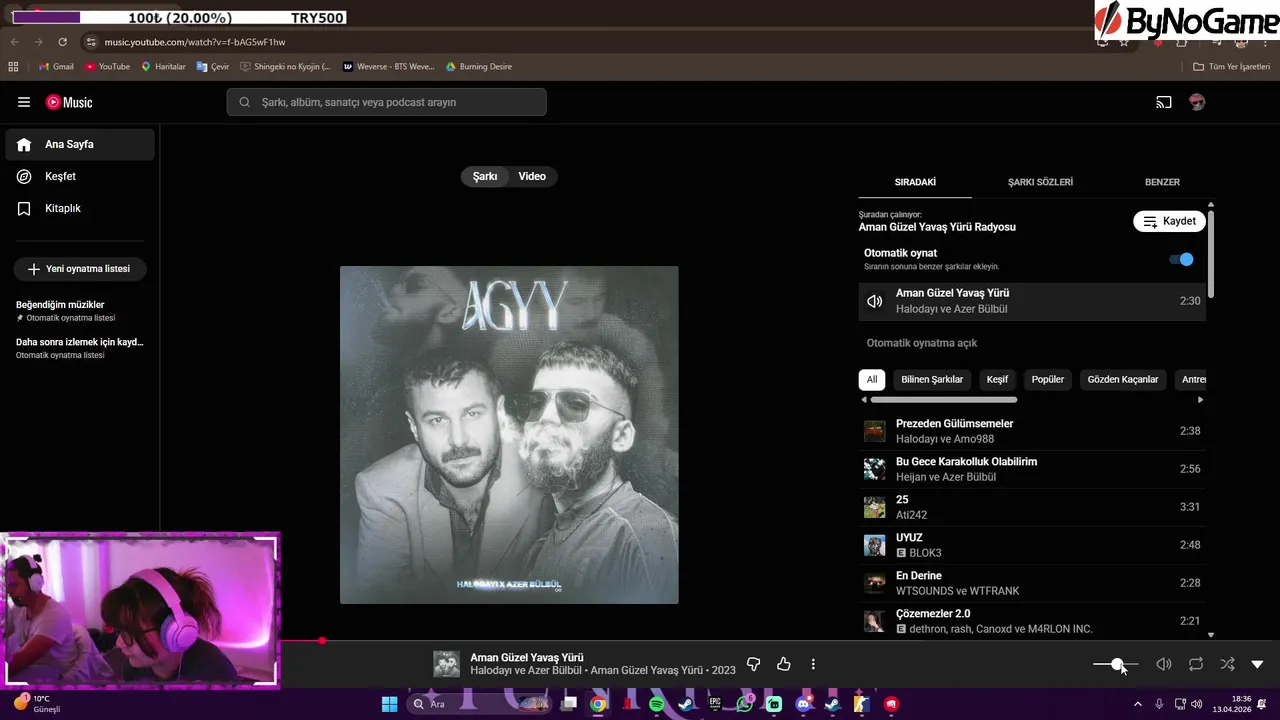The height and width of the screenshot is (720, 1280).
Task: Mute using the speaker volume icon
Action: [1164, 664]
